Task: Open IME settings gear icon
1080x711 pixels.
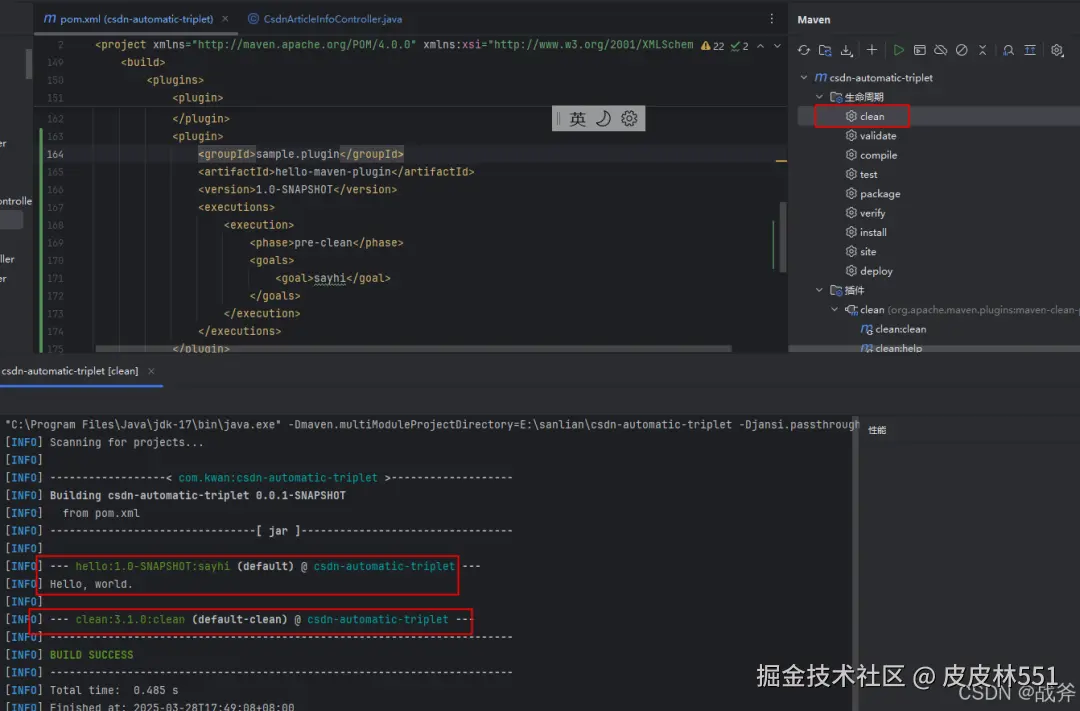Action: click(x=629, y=118)
